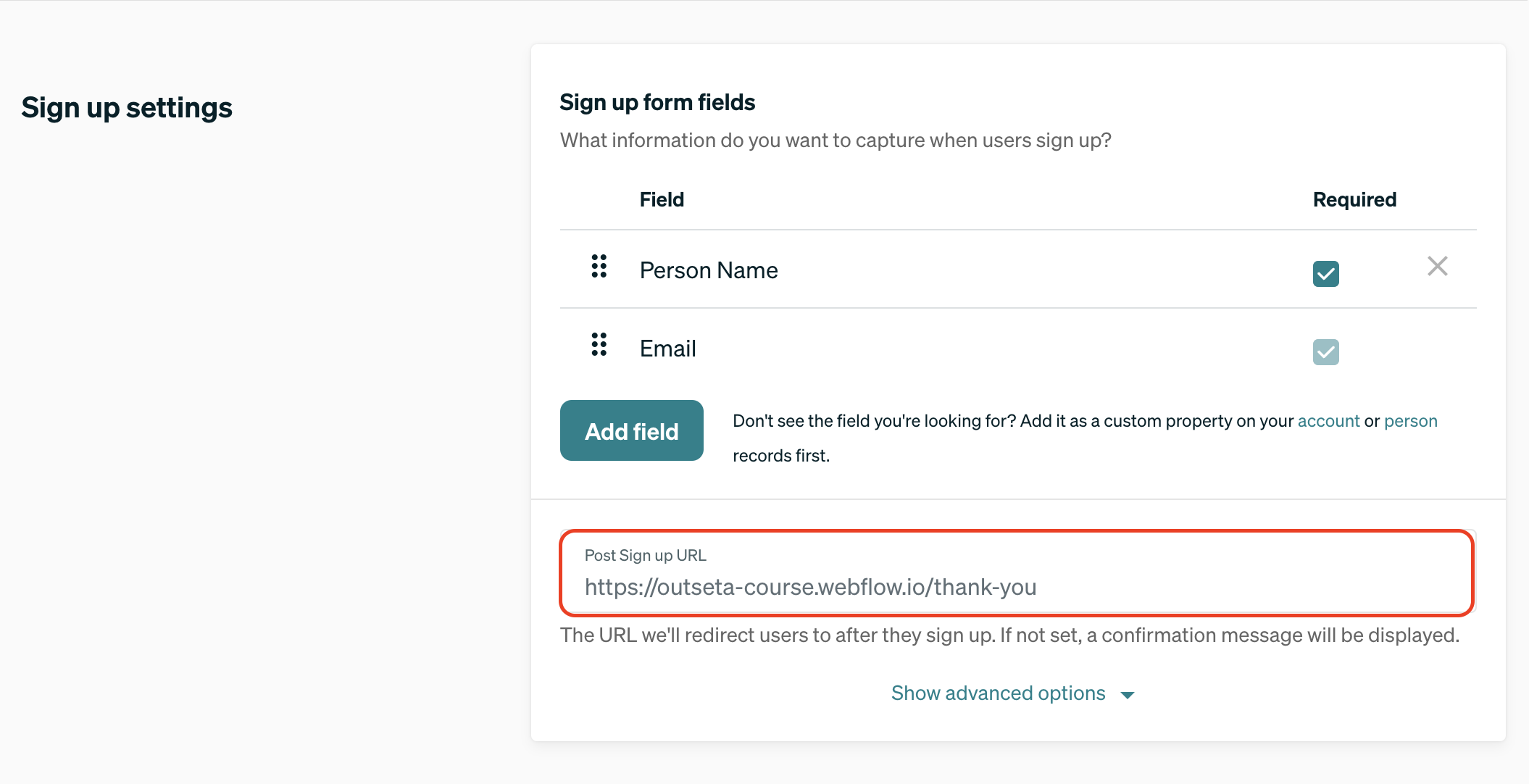
Task: Grab the drag handle beside Person Name
Action: [599, 266]
